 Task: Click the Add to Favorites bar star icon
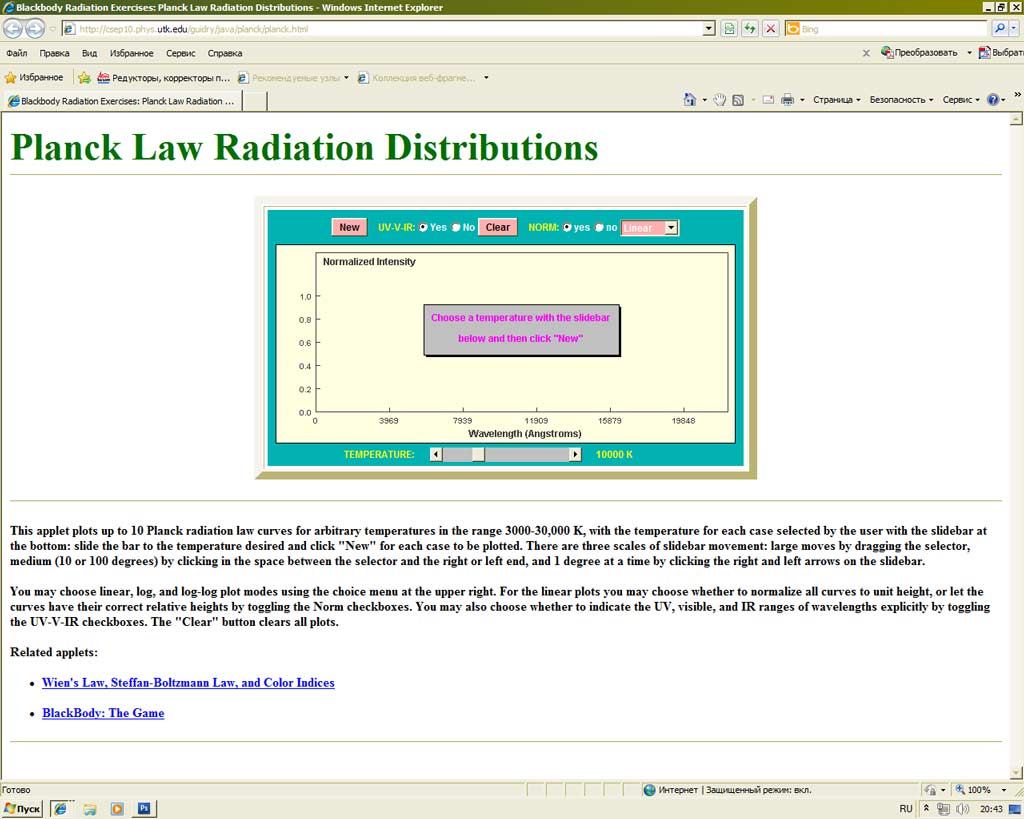pos(84,78)
